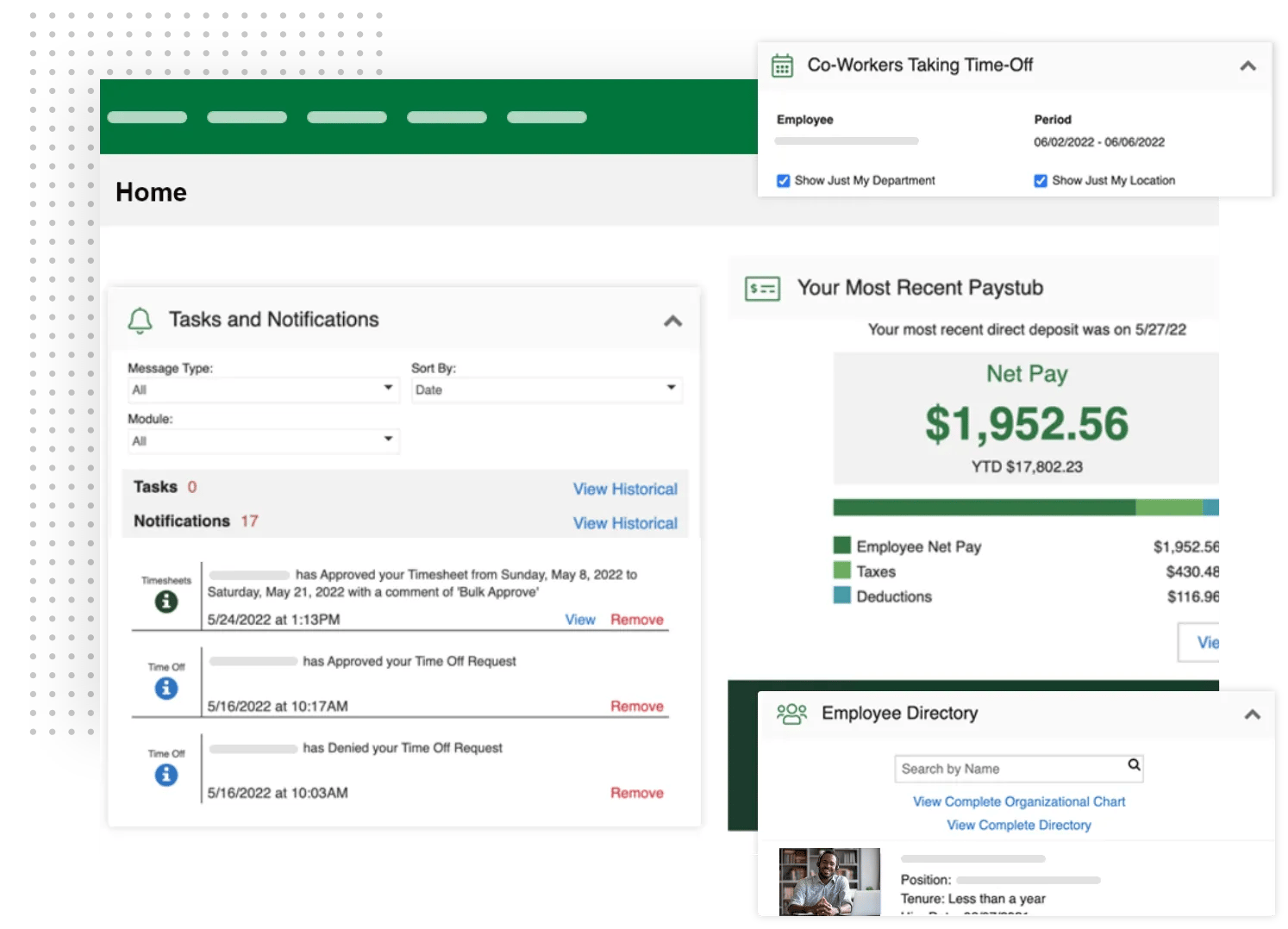Click the Period 06/02/2022 - 06/06/2022 value

coord(1099,142)
